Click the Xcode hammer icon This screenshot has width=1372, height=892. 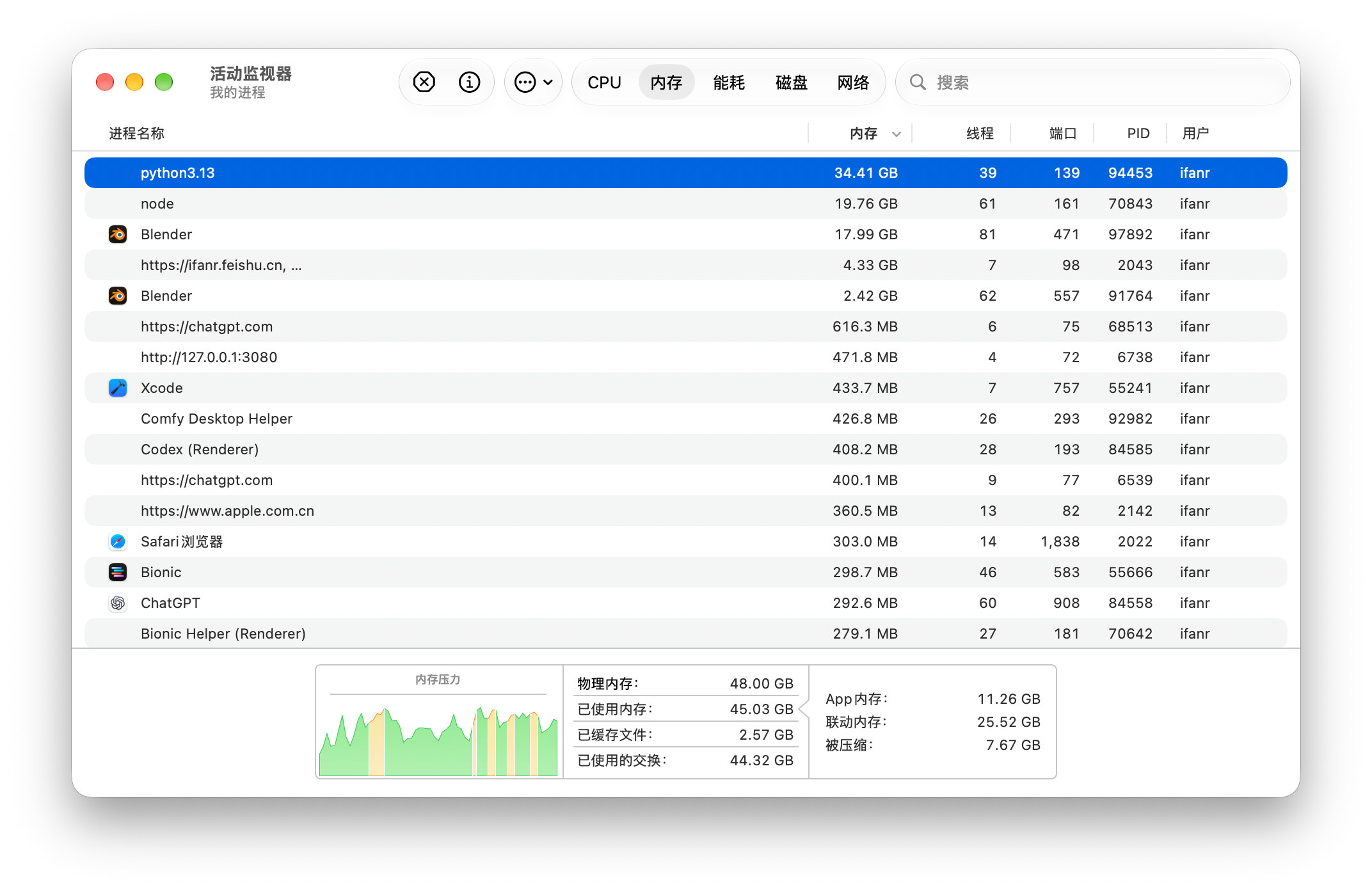(x=118, y=388)
